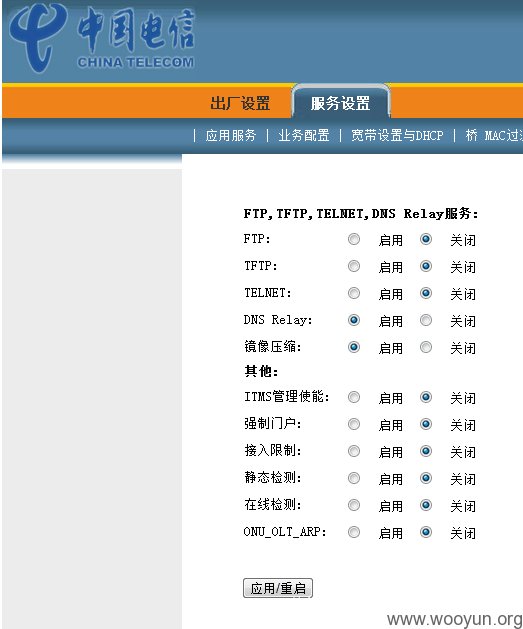The image size is (523, 629).
Task: Select DNS Relay 启用 radio button
Action: coord(354,320)
